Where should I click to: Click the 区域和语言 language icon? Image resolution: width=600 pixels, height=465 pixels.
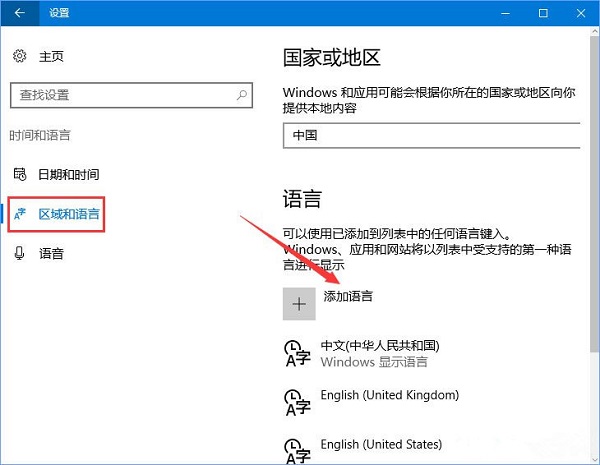click(20, 214)
